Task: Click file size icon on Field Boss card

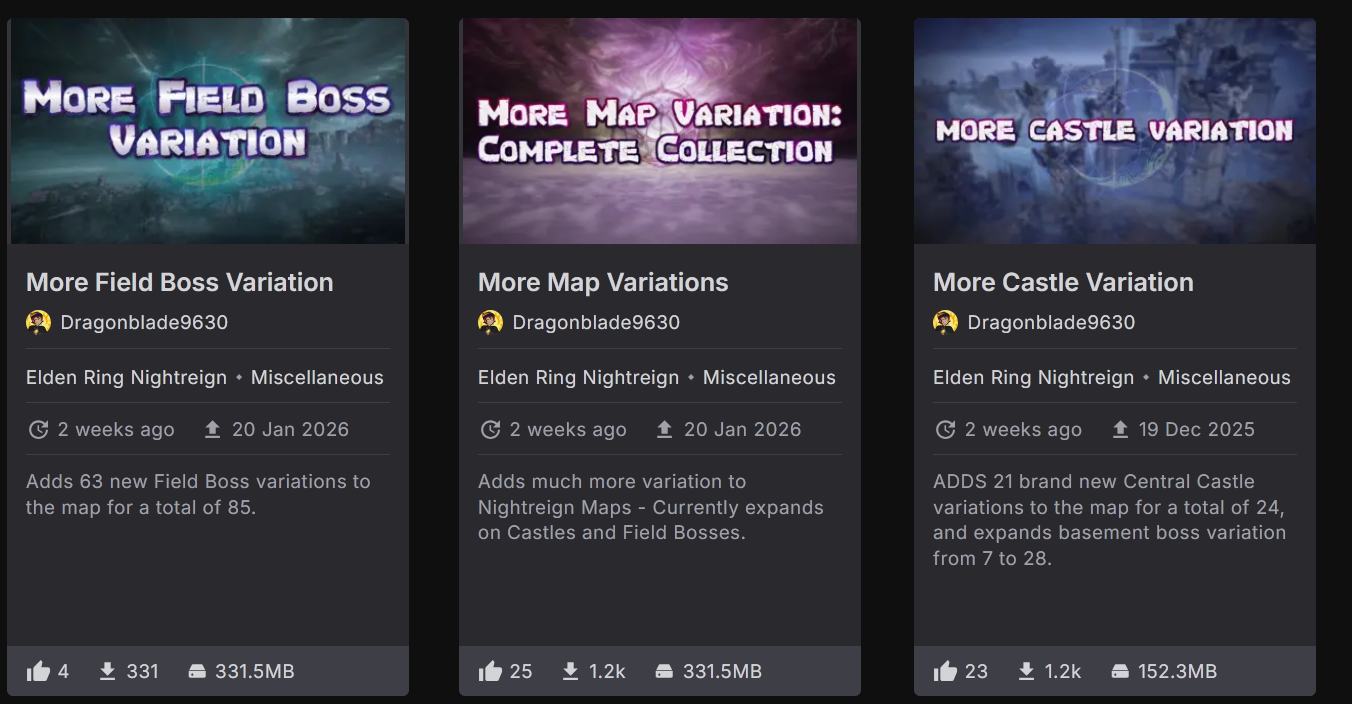Action: point(197,671)
